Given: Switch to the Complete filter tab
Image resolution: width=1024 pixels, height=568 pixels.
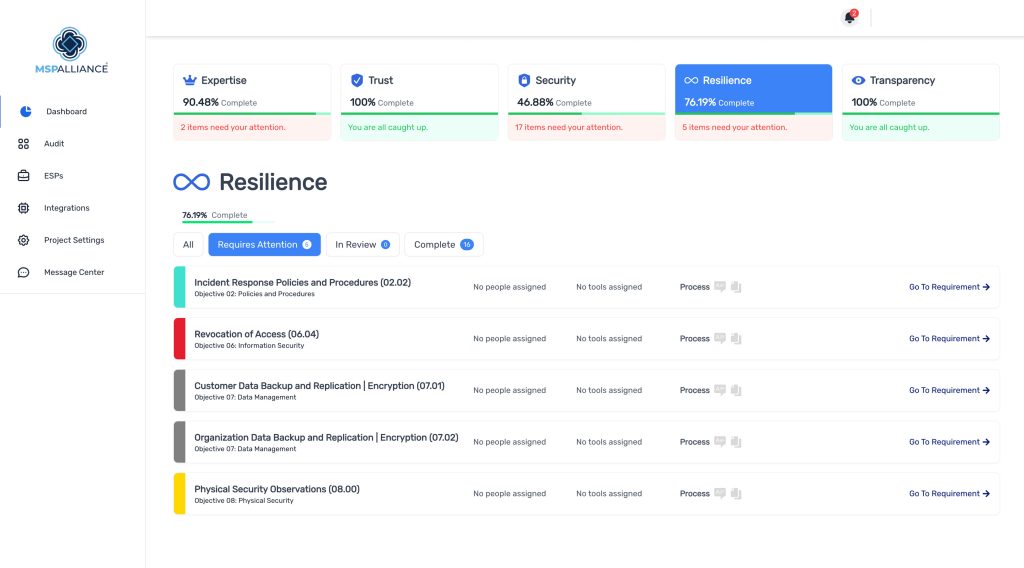Looking at the screenshot, I should (x=443, y=245).
